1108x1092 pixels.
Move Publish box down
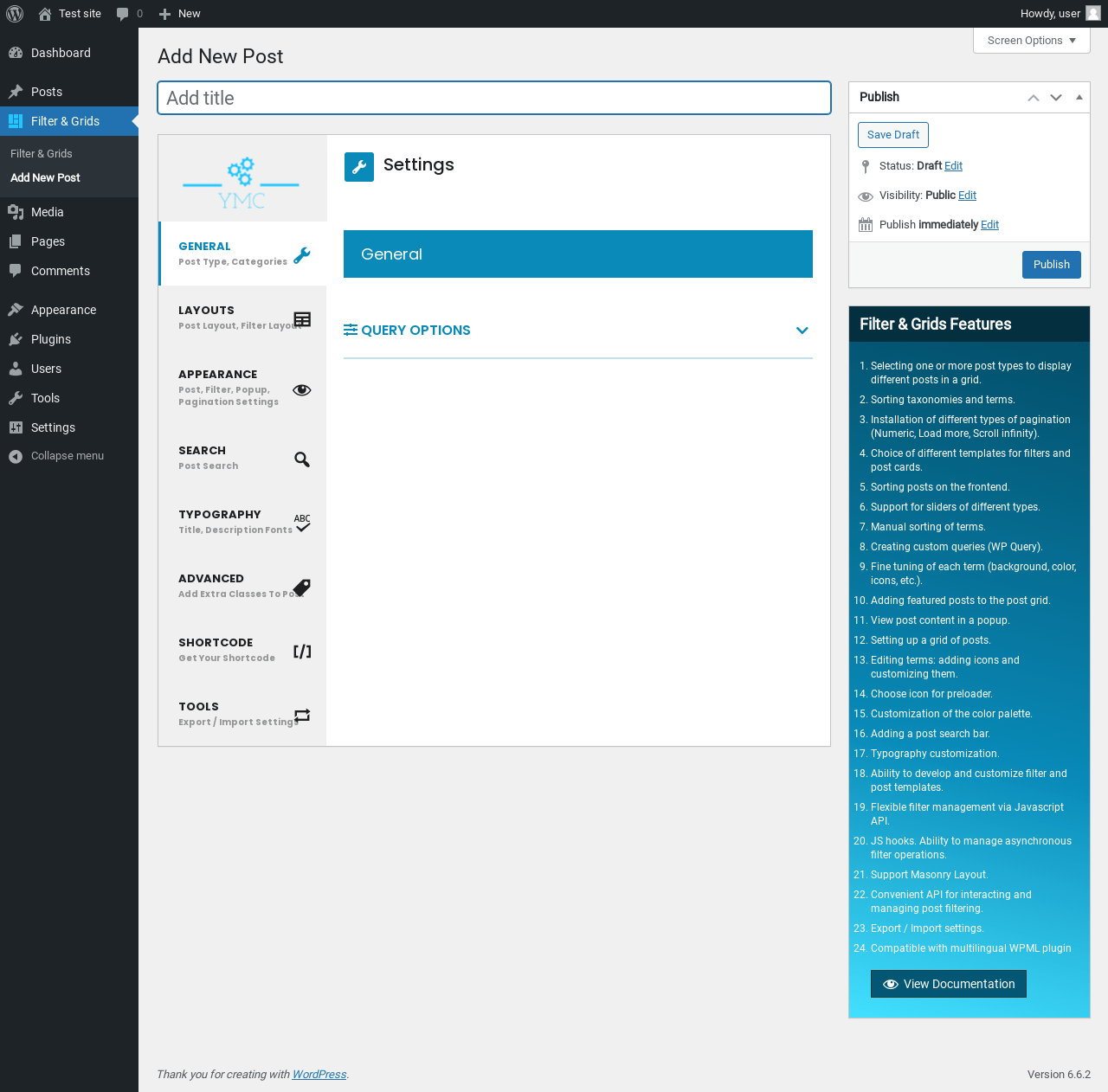click(x=1056, y=98)
